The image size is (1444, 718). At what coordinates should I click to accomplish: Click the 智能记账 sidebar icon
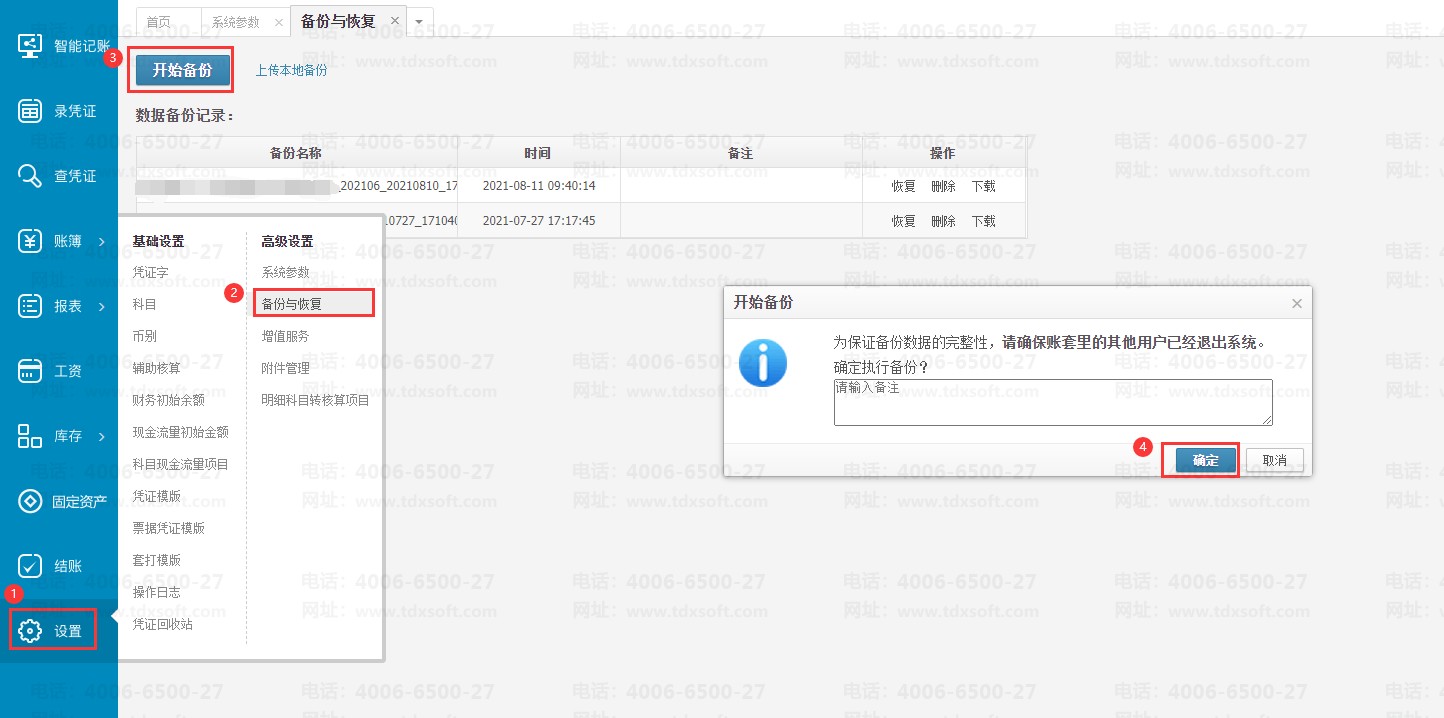tap(31, 46)
